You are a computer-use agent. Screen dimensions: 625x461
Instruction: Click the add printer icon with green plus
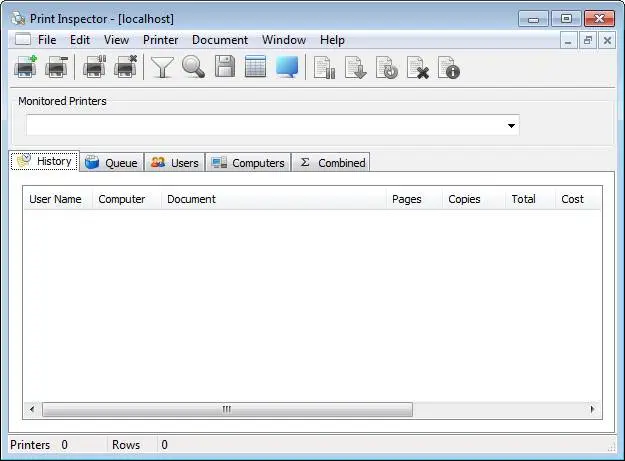click(x=26, y=67)
